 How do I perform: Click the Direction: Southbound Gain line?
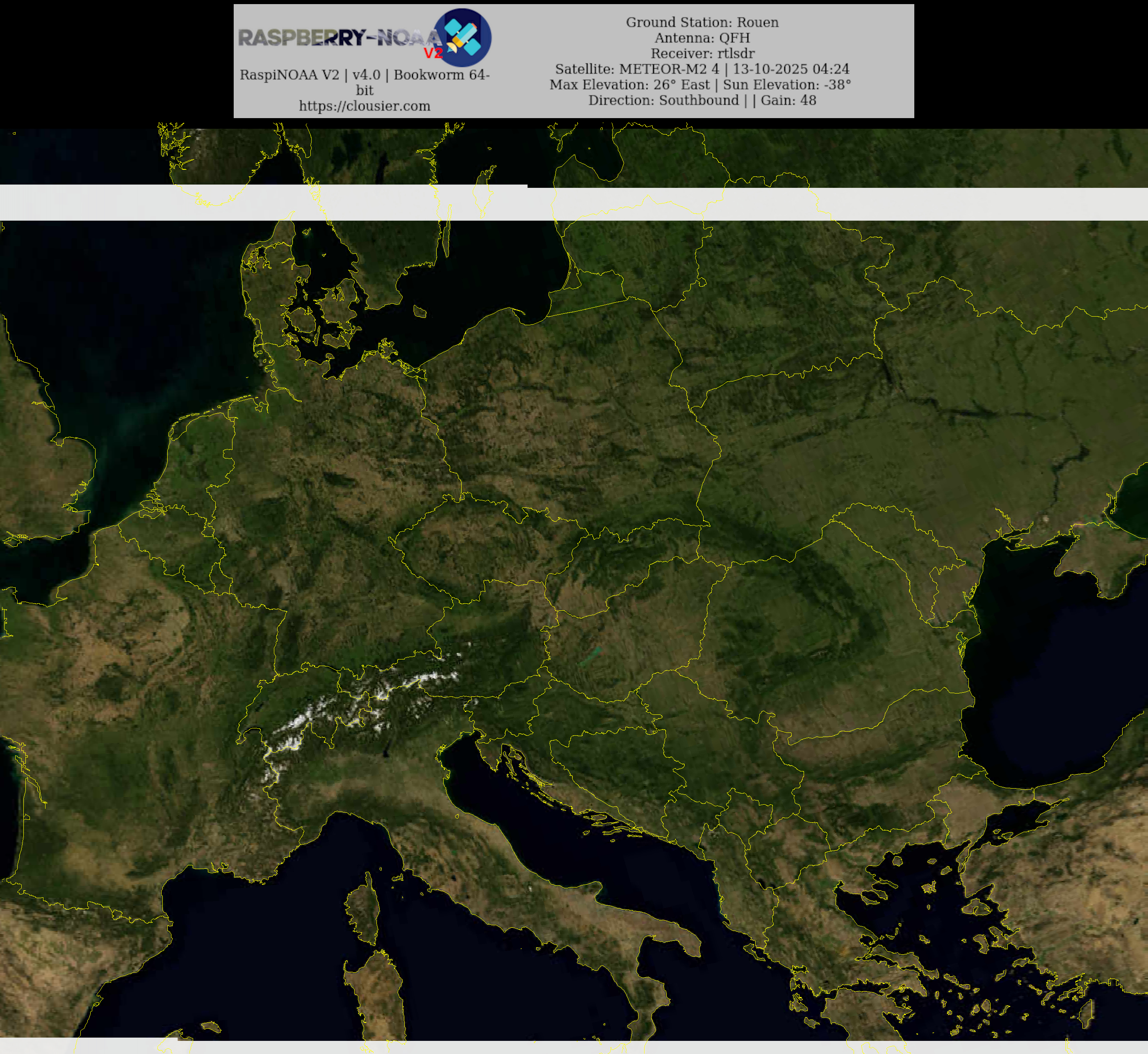pyautogui.click(x=702, y=100)
